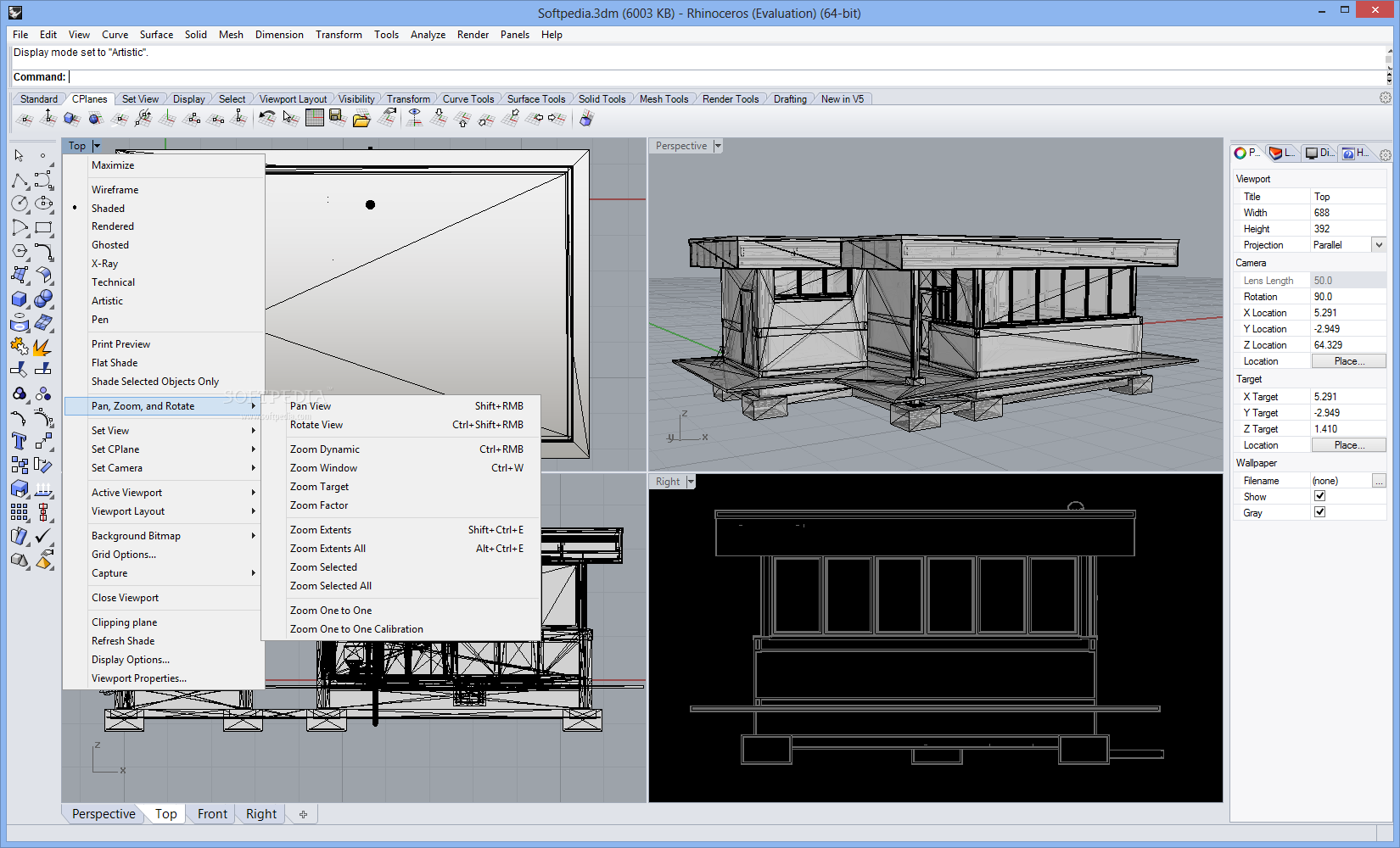Image resolution: width=1400 pixels, height=848 pixels.
Task: Click the viewport Title field 'Top'
Action: coord(1348,197)
